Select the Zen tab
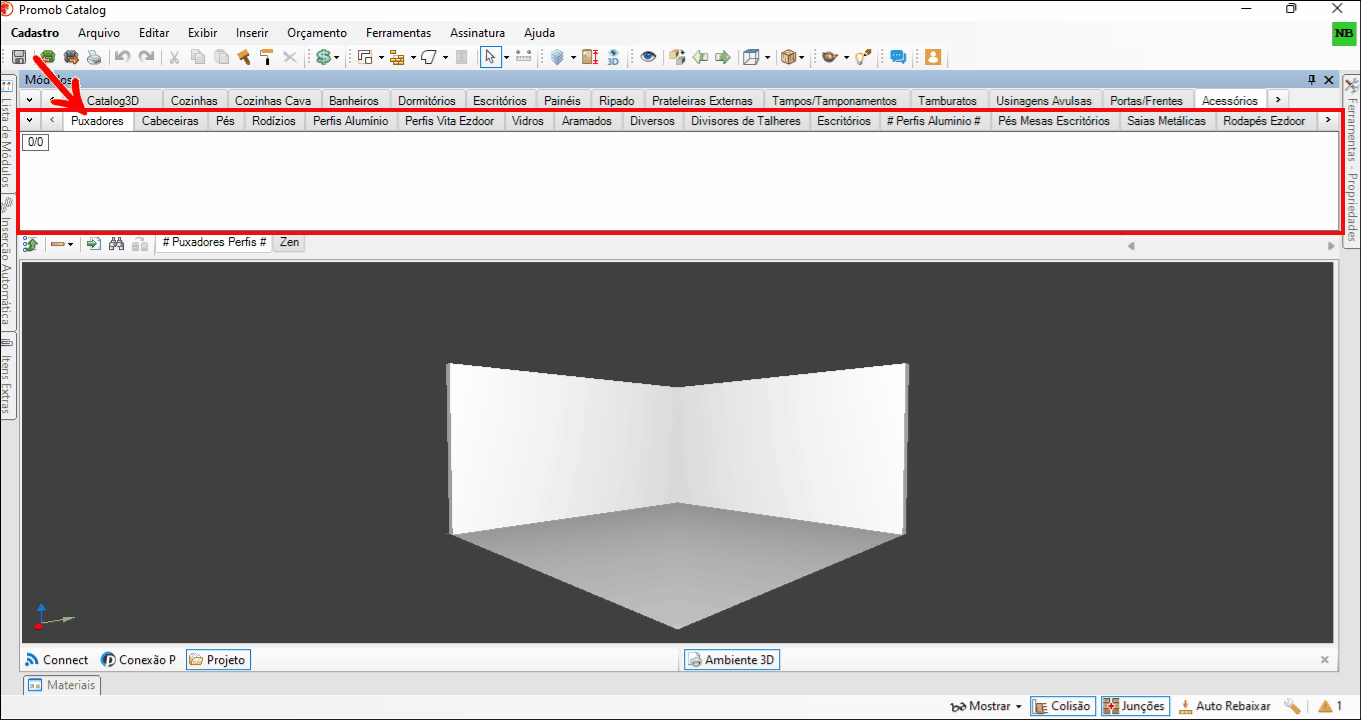This screenshot has width=1361, height=720. [289, 242]
